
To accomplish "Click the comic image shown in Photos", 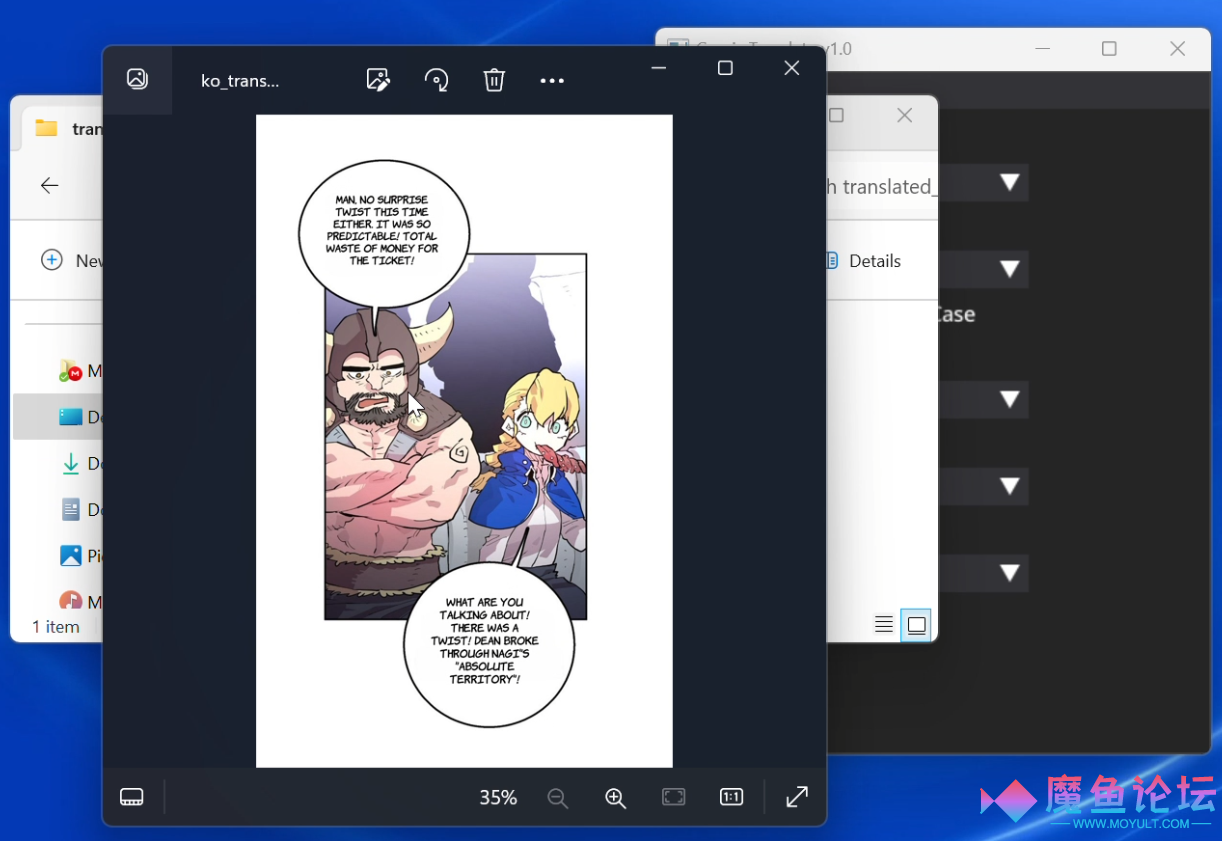I will 464,441.
